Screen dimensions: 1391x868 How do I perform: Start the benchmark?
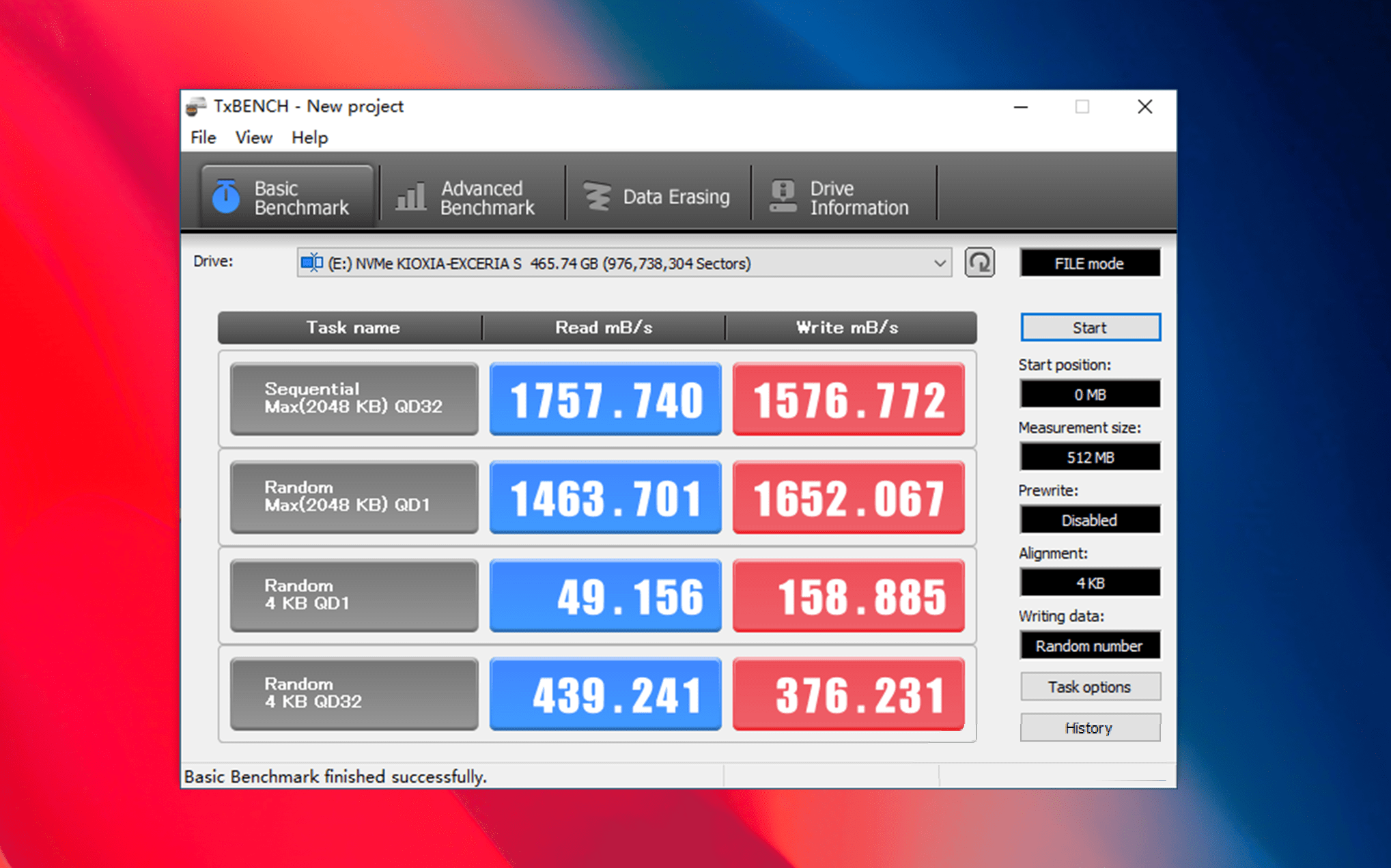point(1090,327)
